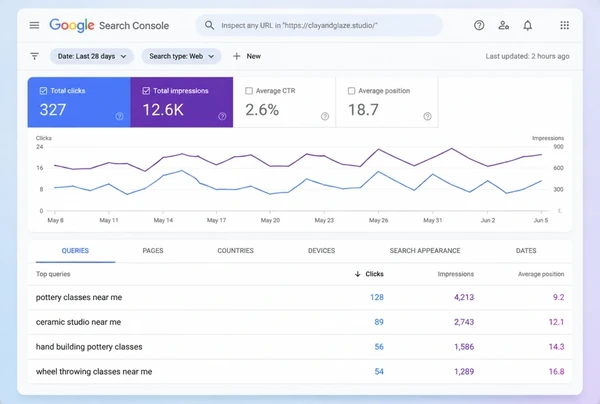
Task: Click the 89 clicks value
Action: pos(379,322)
